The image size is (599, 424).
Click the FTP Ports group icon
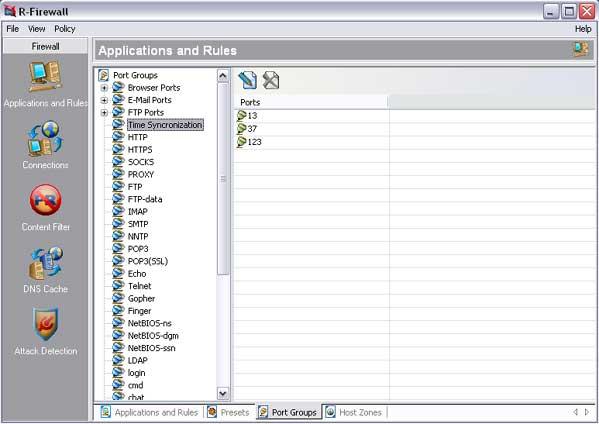118,112
